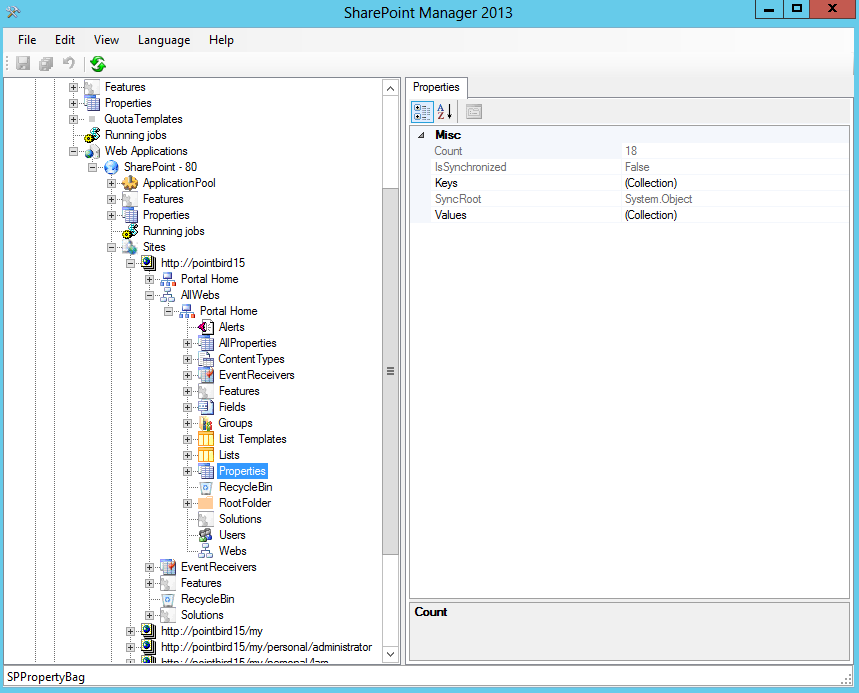The width and height of the screenshot is (859, 693).
Task: Select the Categorized view button in Properties
Action: click(423, 111)
